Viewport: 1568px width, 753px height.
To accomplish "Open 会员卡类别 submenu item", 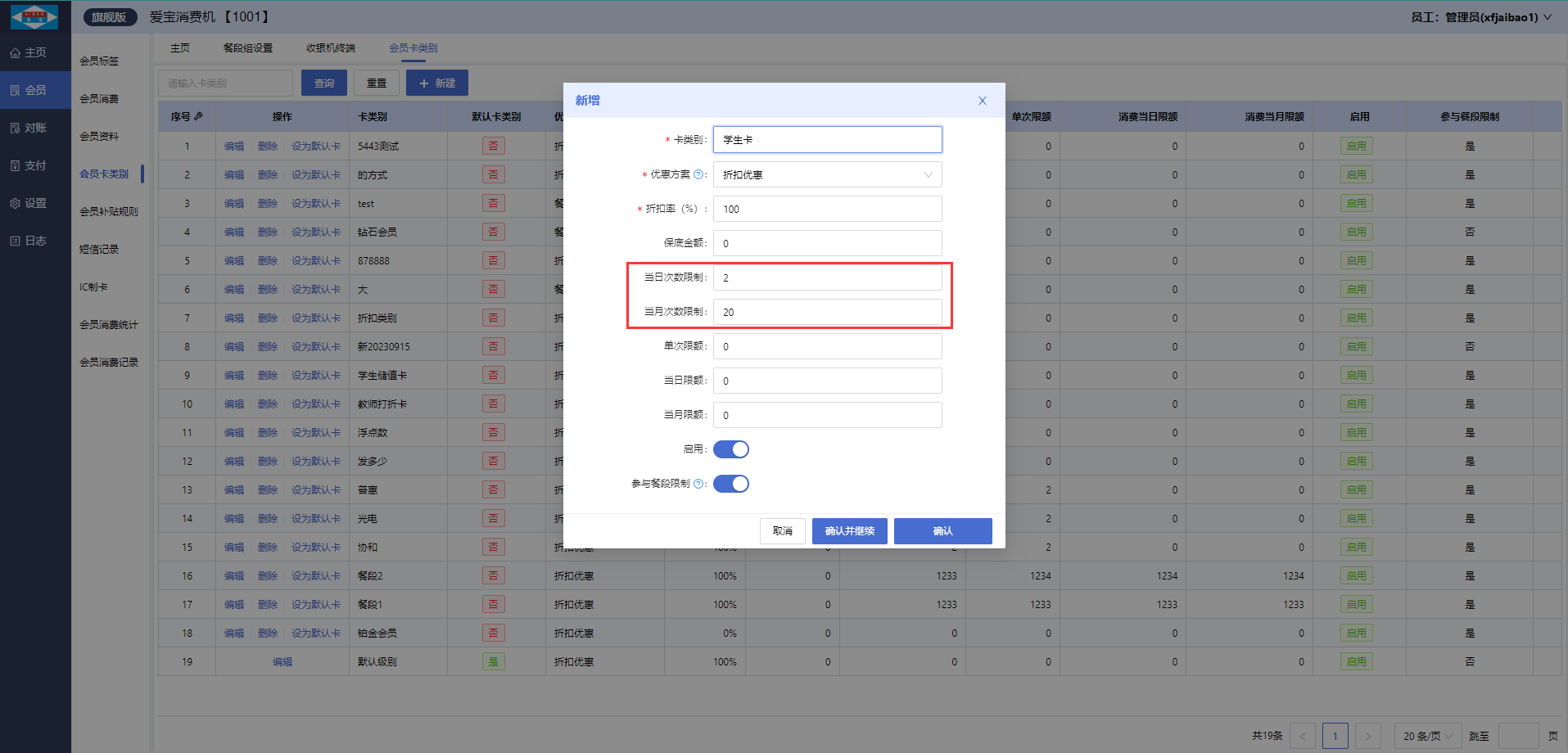I will coord(104,174).
